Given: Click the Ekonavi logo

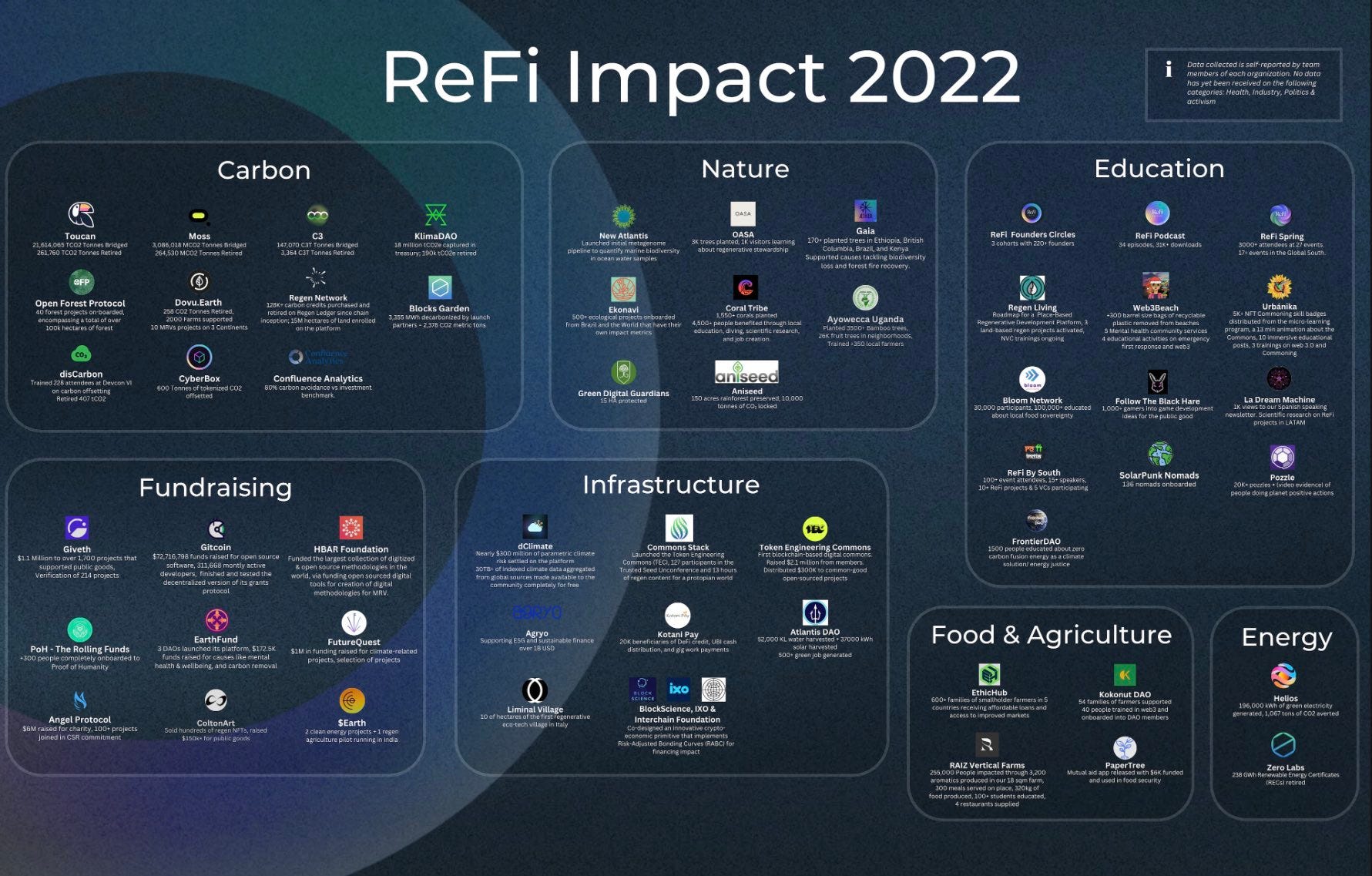Looking at the screenshot, I should click(623, 290).
